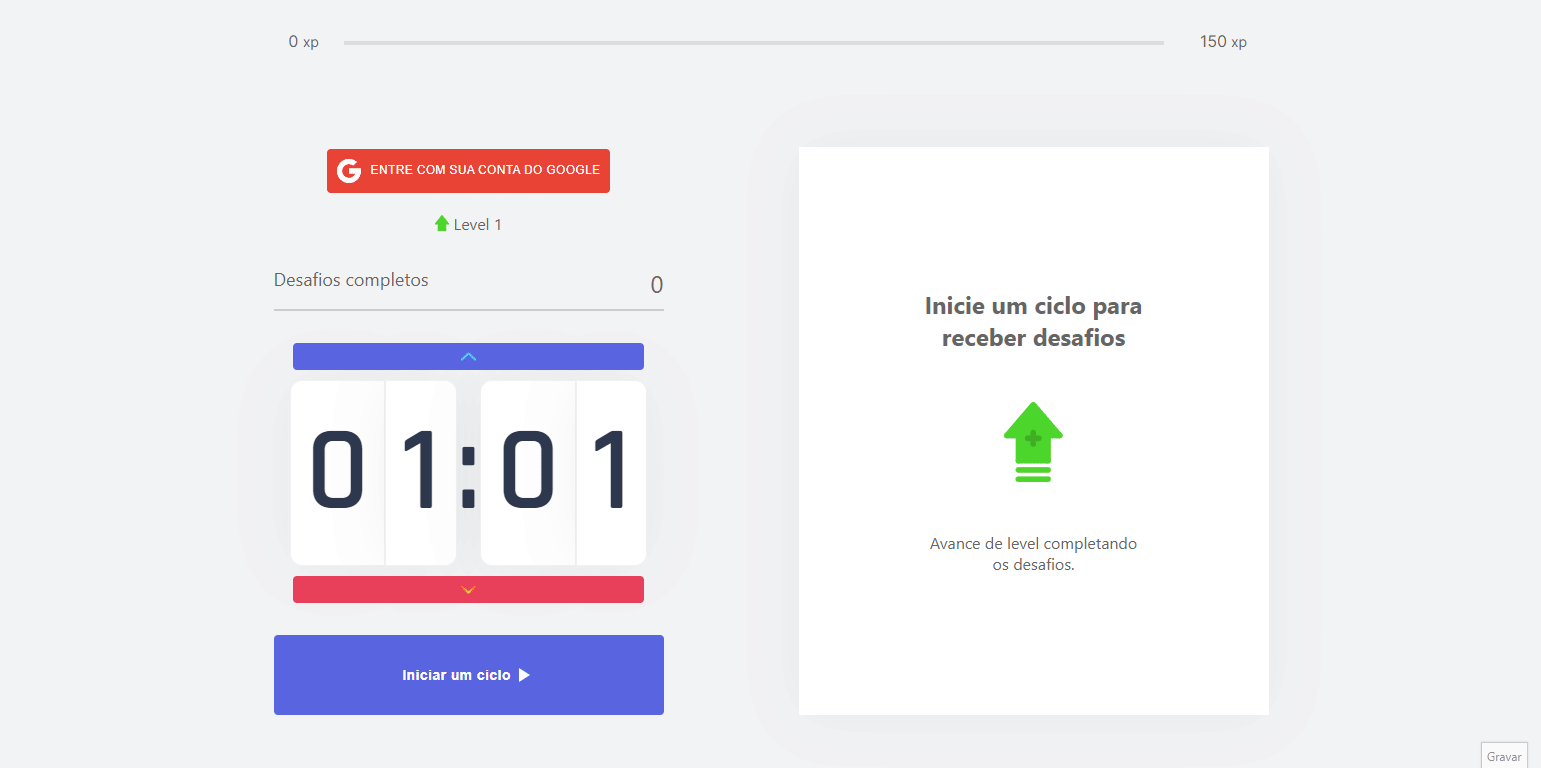This screenshot has height=768, width=1541.
Task: Click the completed challenges count 0
Action: point(657,285)
